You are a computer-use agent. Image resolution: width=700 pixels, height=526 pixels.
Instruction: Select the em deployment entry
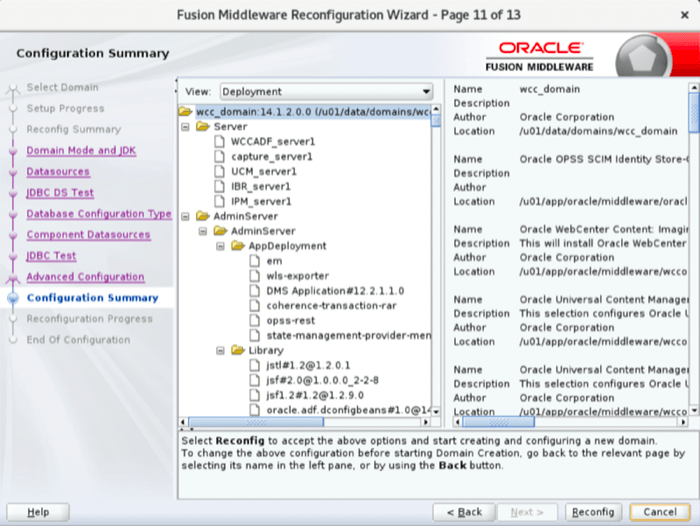[x=274, y=261]
